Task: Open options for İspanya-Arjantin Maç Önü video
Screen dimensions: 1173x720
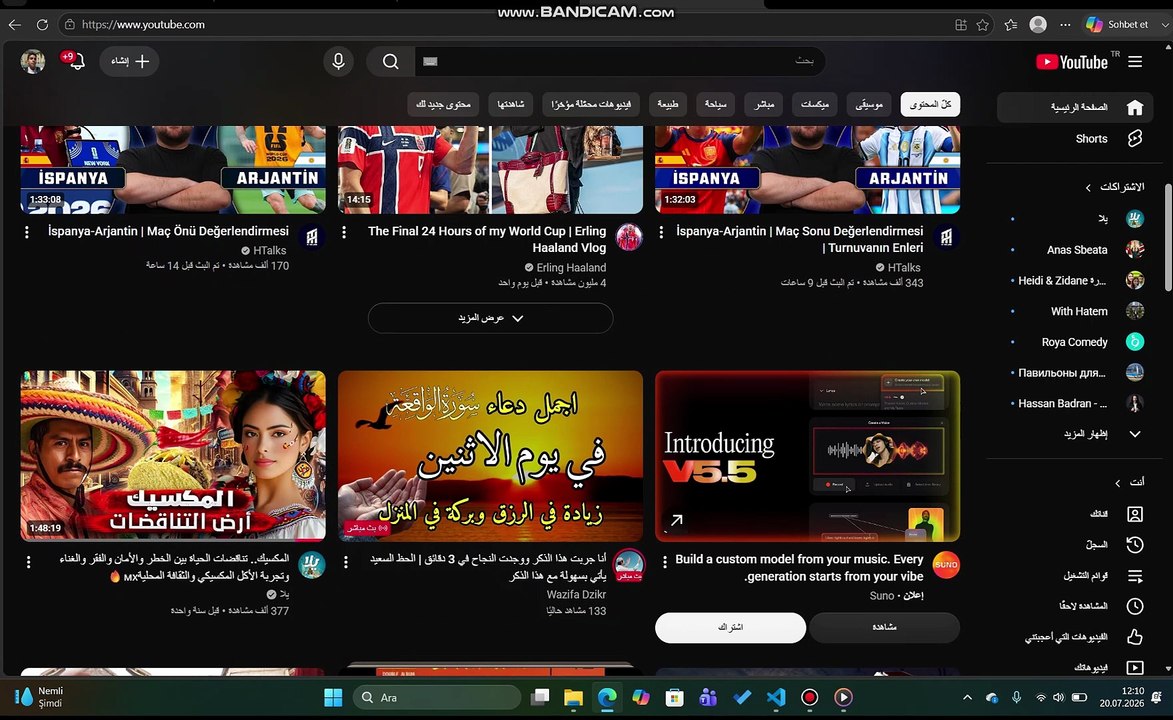Action: tap(27, 233)
